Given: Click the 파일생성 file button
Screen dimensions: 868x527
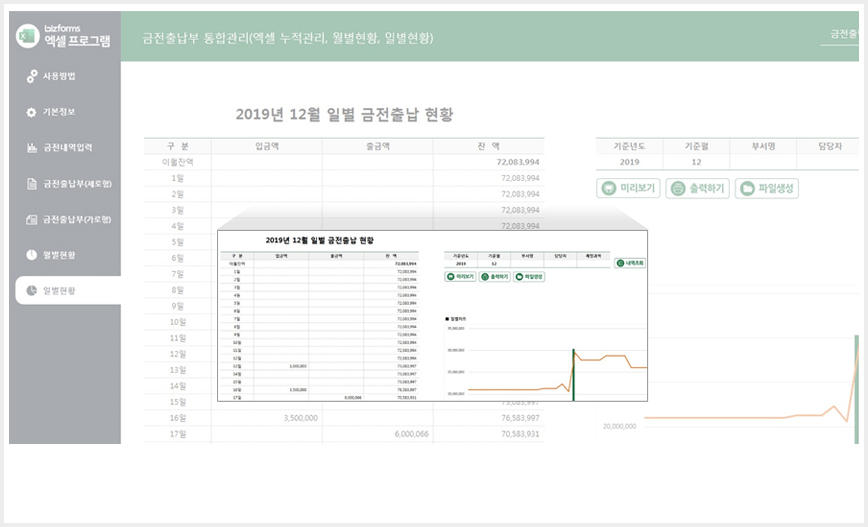Looking at the screenshot, I should tap(767, 188).
